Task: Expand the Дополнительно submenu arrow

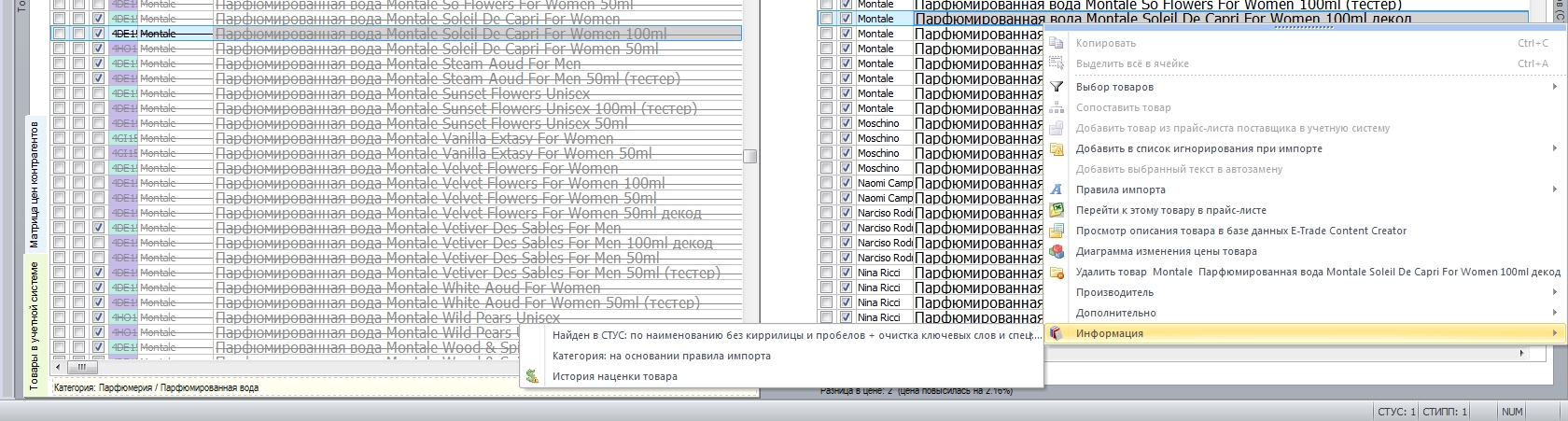Action: 1554,313
